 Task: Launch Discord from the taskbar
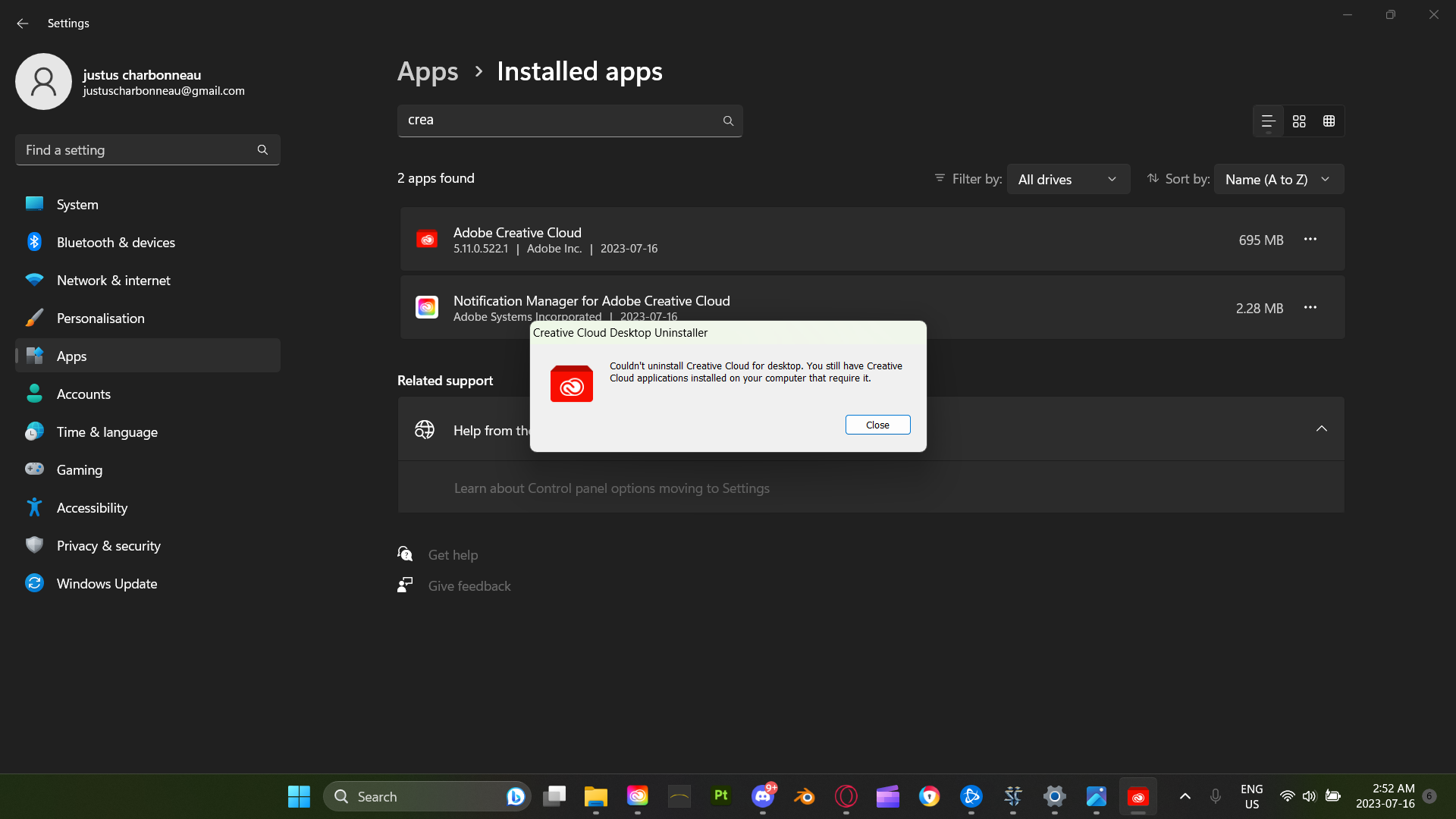(764, 796)
